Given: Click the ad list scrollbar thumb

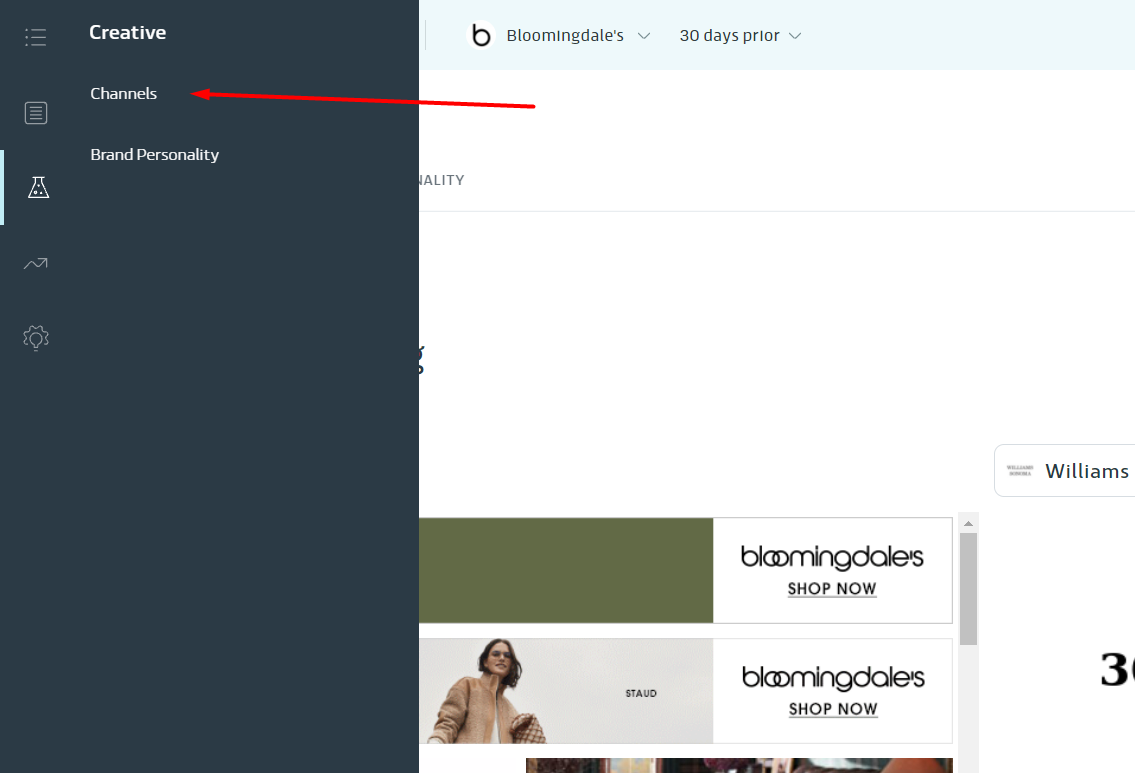Looking at the screenshot, I should (969, 588).
